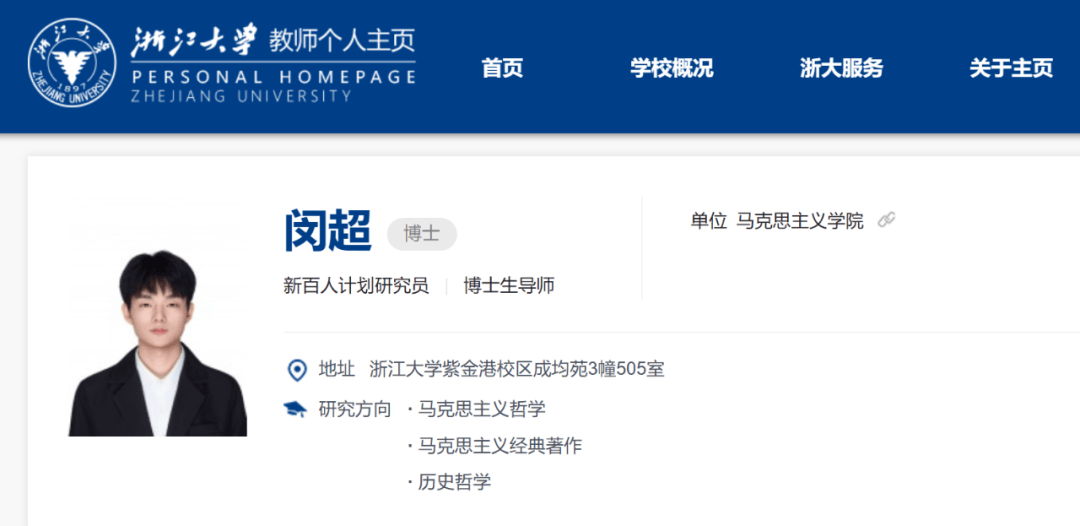This screenshot has height=526, width=1080.
Task: Click the 博士生导师 title label
Action: 509,286
